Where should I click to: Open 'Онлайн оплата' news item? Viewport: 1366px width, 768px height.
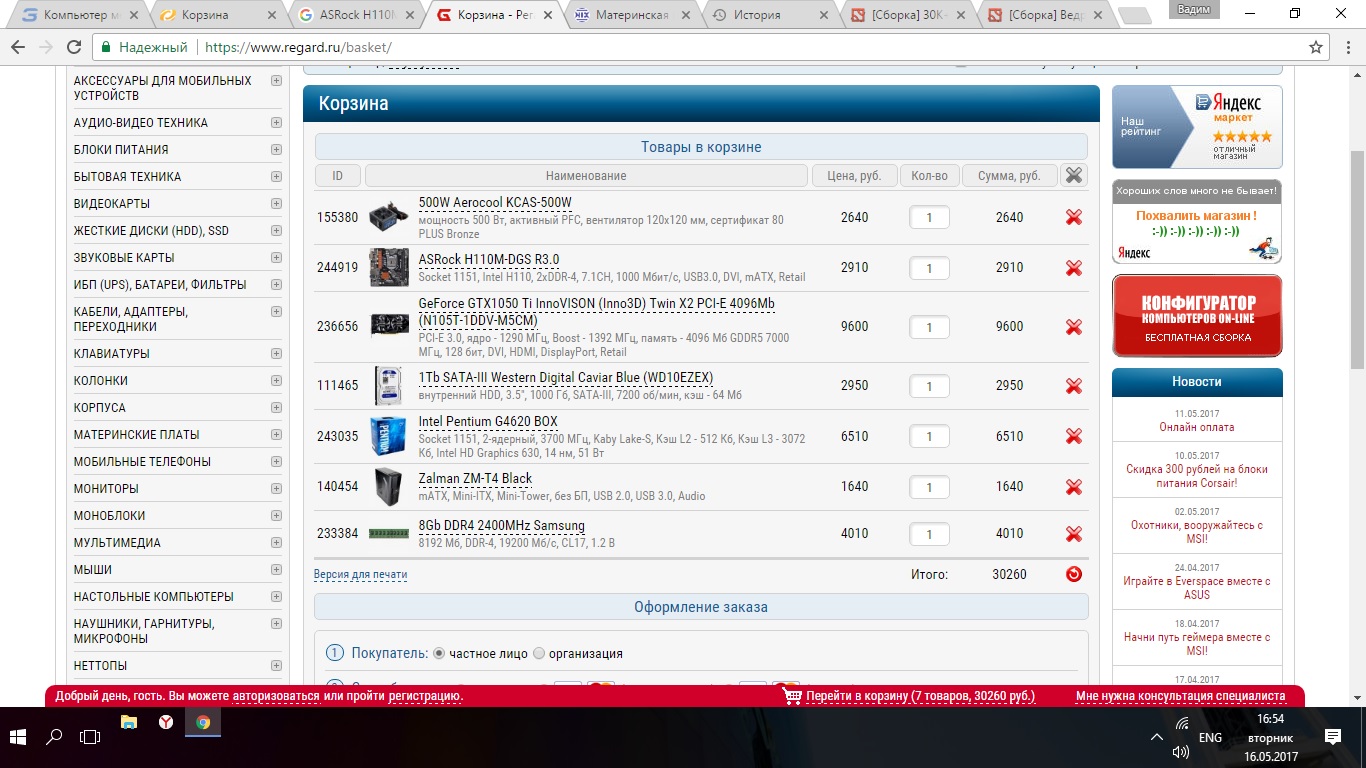coord(1197,427)
